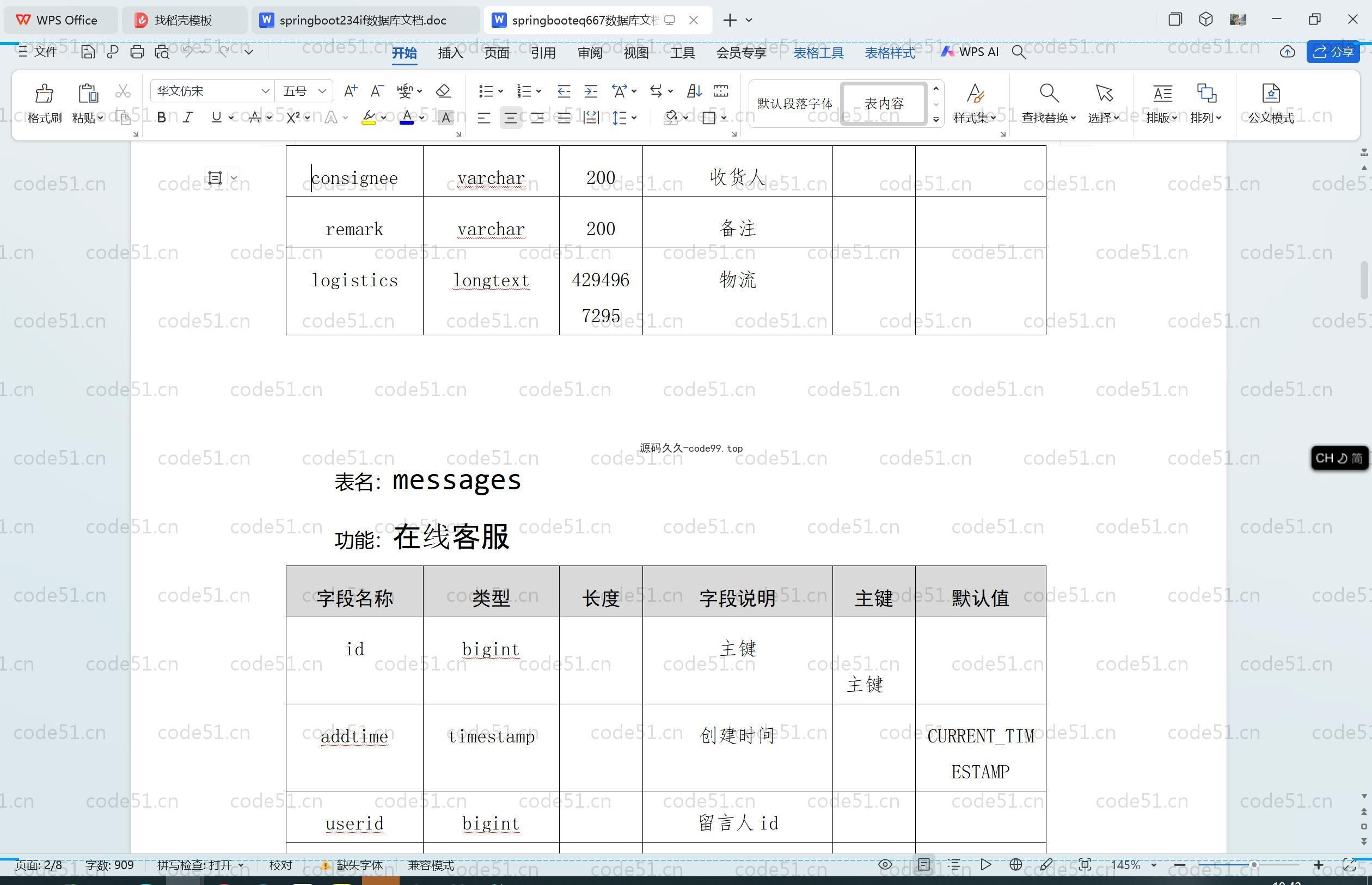
Task: Click the 缺失字体 (missing fonts) warning
Action: point(352,865)
